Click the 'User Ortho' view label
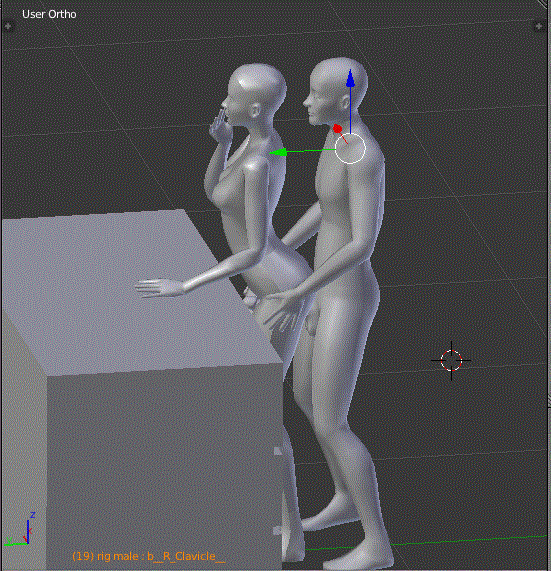This screenshot has height=571, width=551. pyautogui.click(x=49, y=14)
